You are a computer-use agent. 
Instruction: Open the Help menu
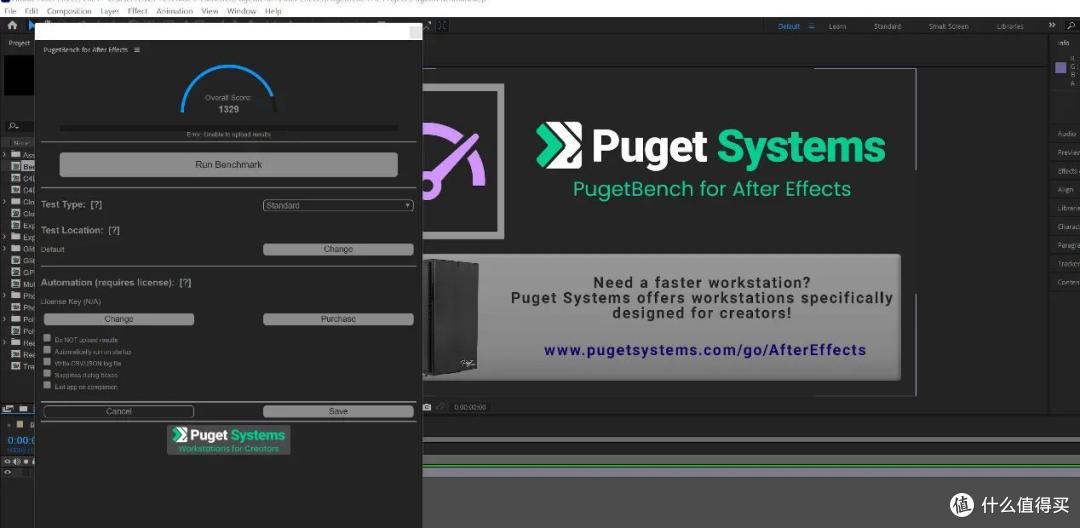(273, 11)
